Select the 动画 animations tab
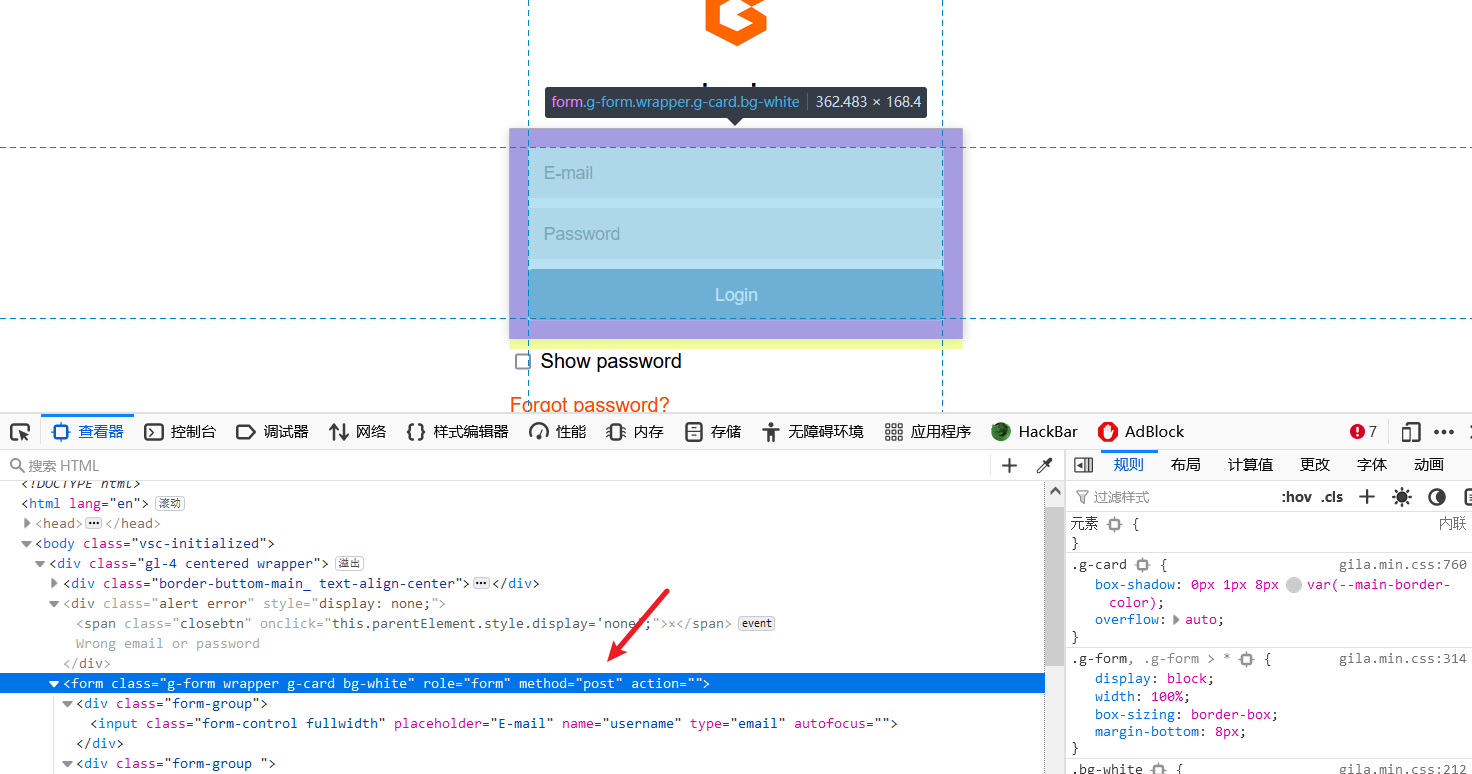The width and height of the screenshot is (1472, 774). (x=1429, y=465)
